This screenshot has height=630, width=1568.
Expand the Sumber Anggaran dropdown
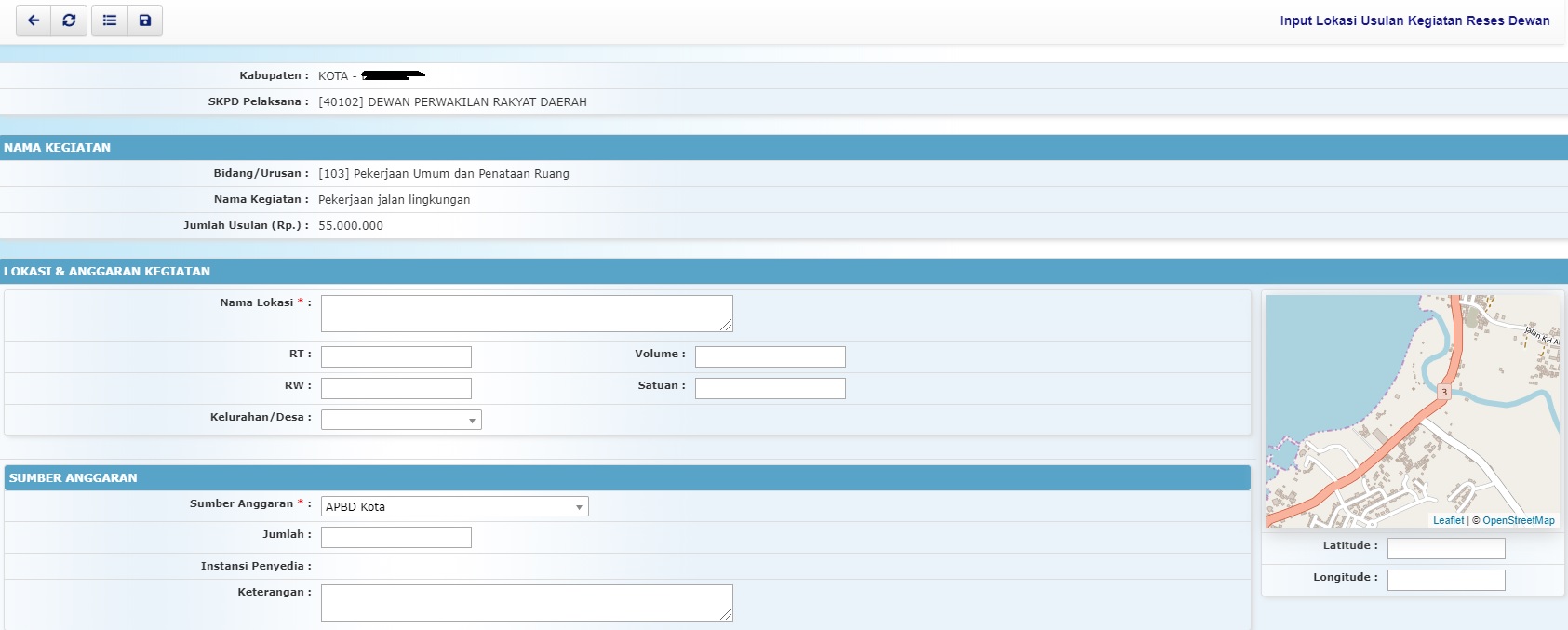[454, 506]
